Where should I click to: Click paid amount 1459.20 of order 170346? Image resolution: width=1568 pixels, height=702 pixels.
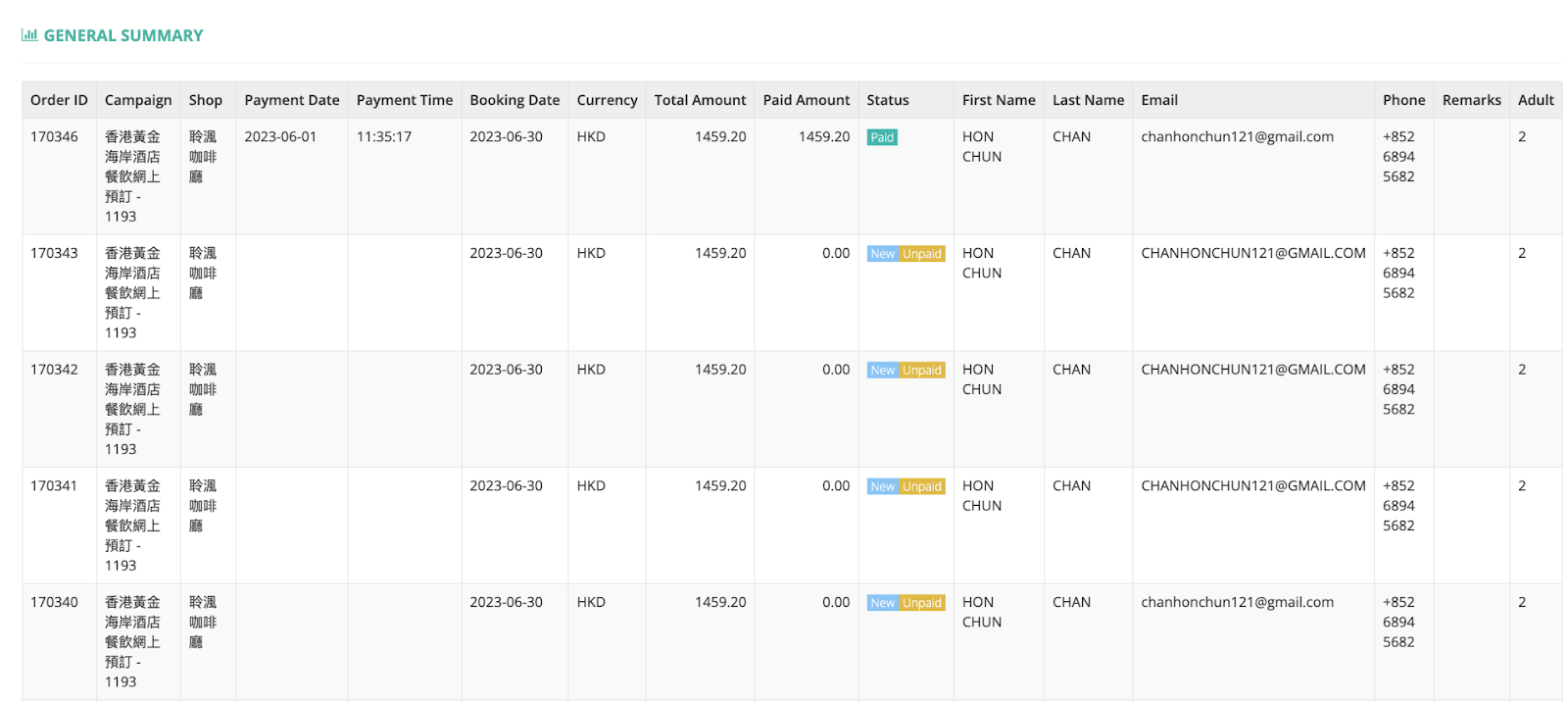(824, 137)
